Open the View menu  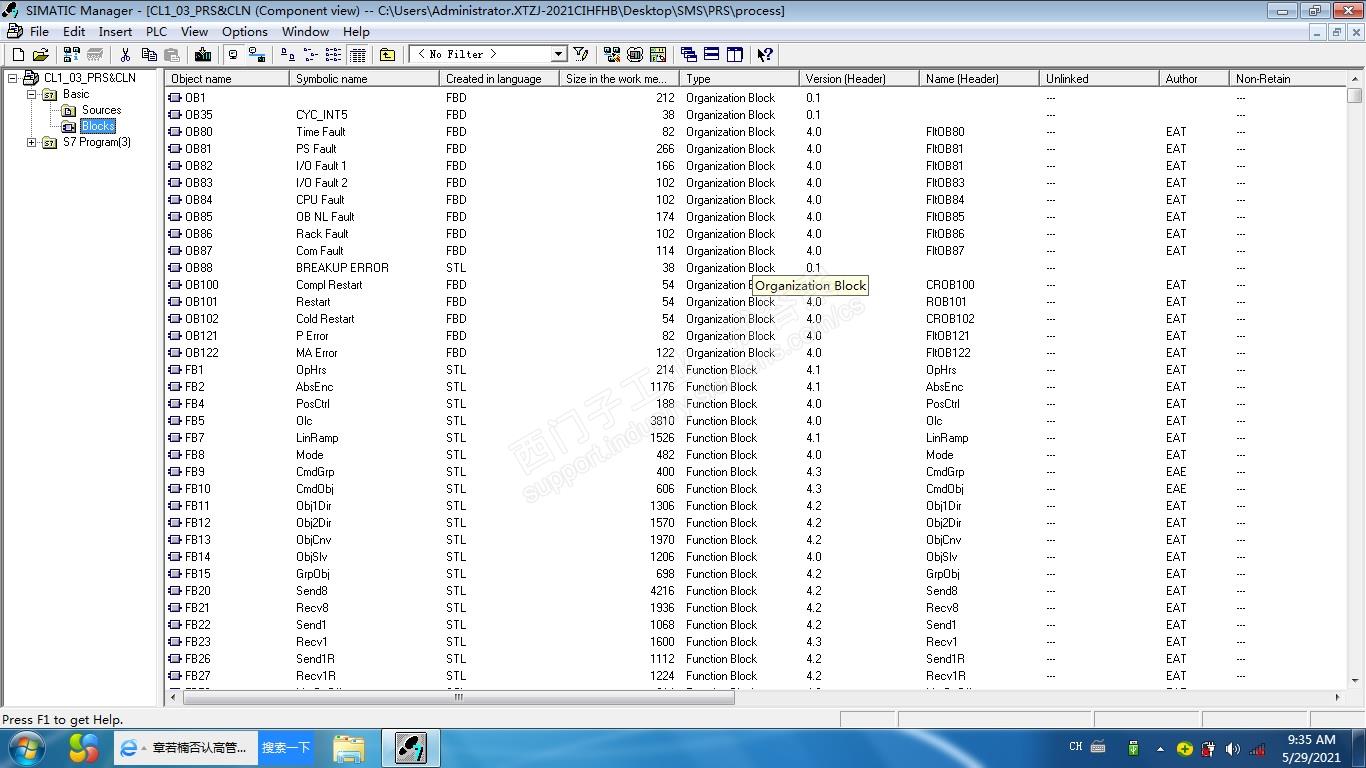[194, 32]
